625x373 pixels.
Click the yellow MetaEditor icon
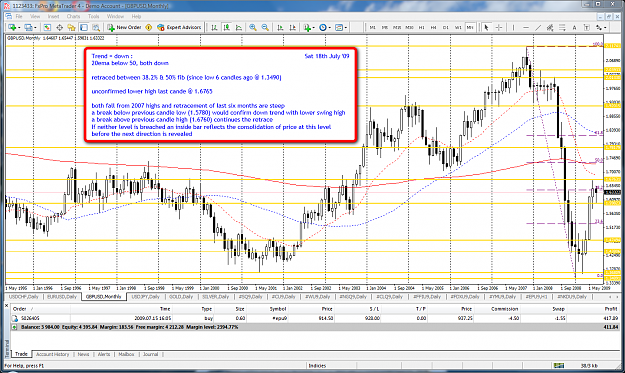click(149, 27)
